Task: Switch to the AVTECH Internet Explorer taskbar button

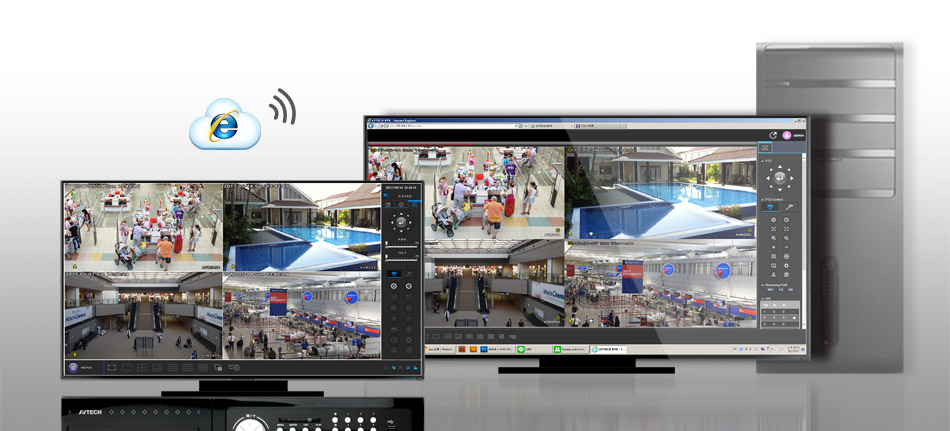Action: pos(609,350)
